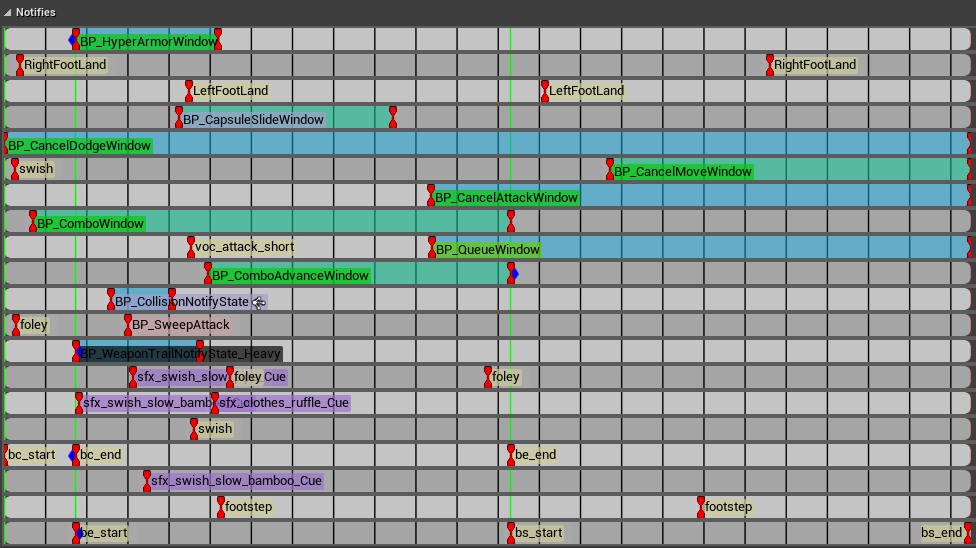Viewport: 976px width, 548px height.
Task: Click the BP_QueueWindow notify start marker icon
Action: click(432, 248)
